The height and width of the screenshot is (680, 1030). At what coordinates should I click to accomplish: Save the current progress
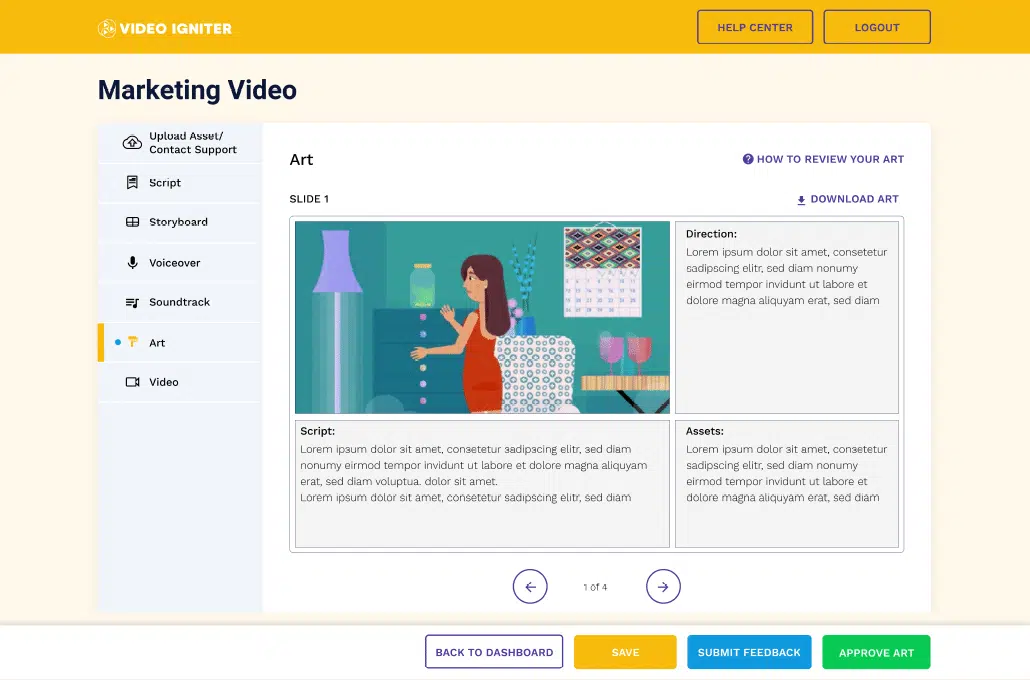click(x=625, y=651)
